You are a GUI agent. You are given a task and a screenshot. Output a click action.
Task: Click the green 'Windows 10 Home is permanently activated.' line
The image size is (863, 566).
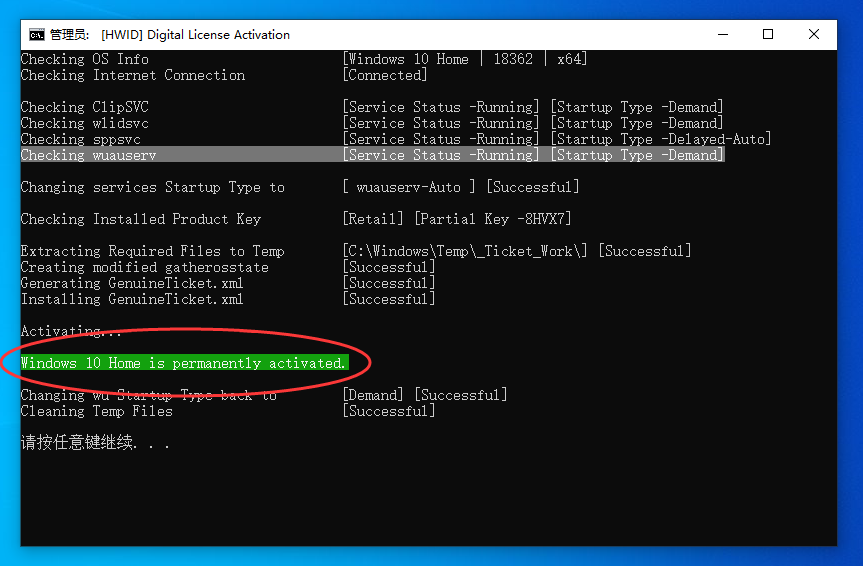[184, 363]
